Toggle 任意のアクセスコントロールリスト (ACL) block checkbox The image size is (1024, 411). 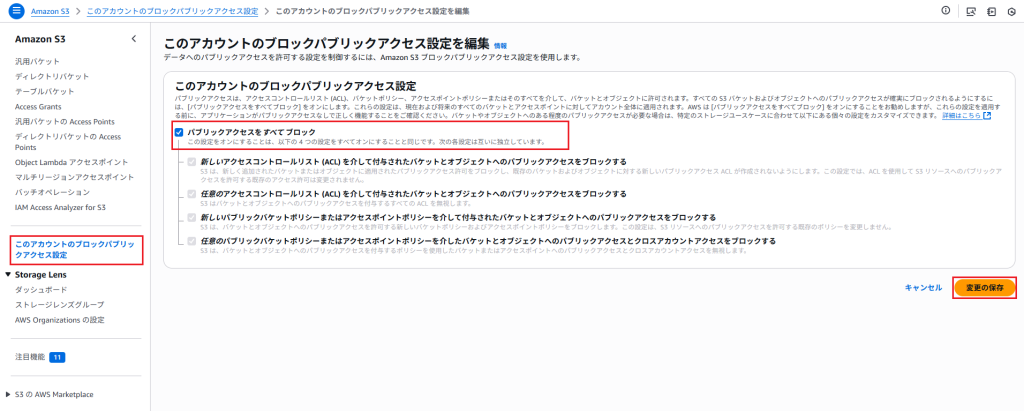click(191, 194)
